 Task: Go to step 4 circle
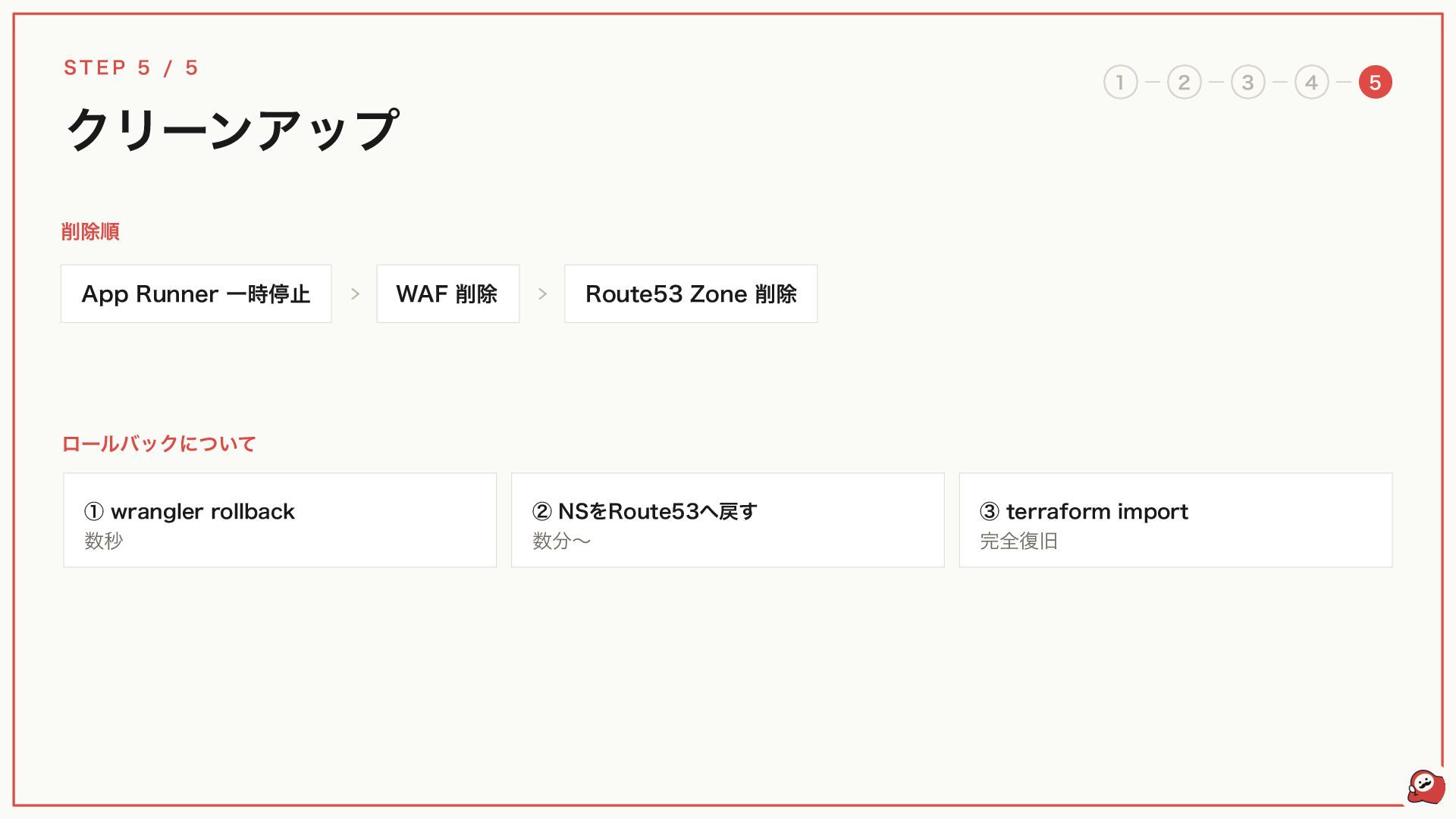pyautogui.click(x=1311, y=82)
